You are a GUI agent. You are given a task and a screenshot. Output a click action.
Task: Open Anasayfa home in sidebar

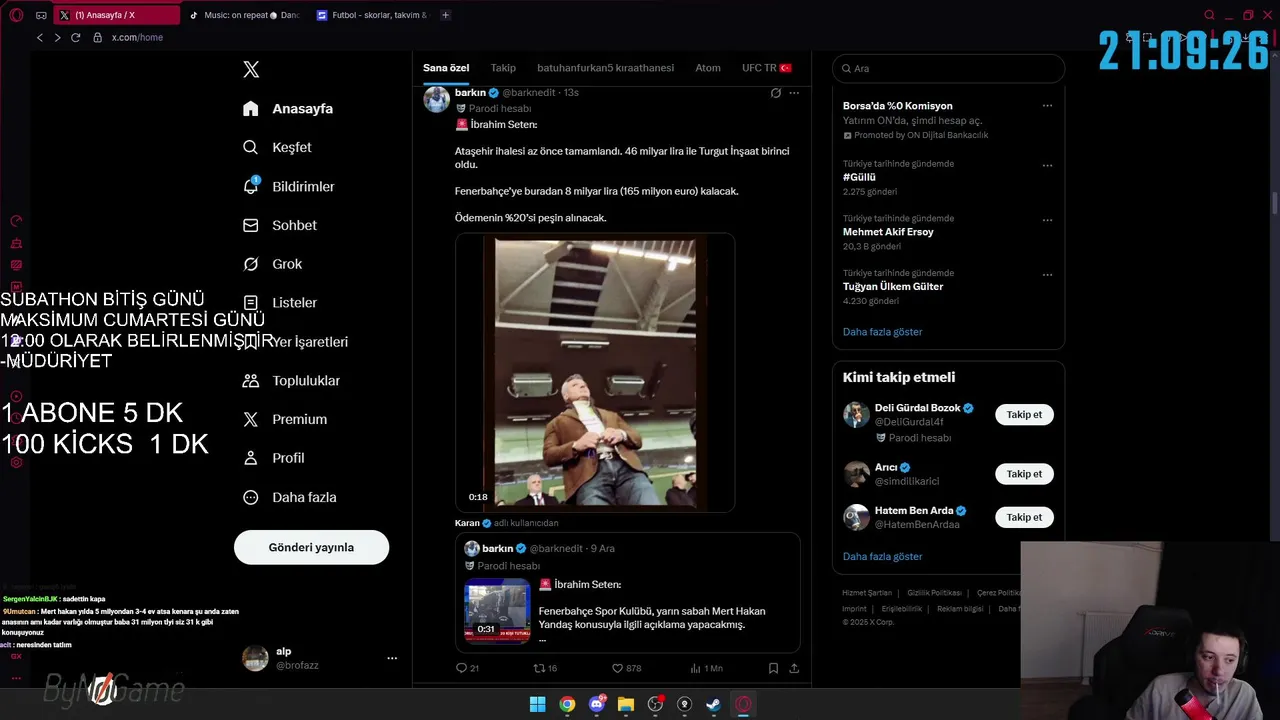click(x=288, y=108)
